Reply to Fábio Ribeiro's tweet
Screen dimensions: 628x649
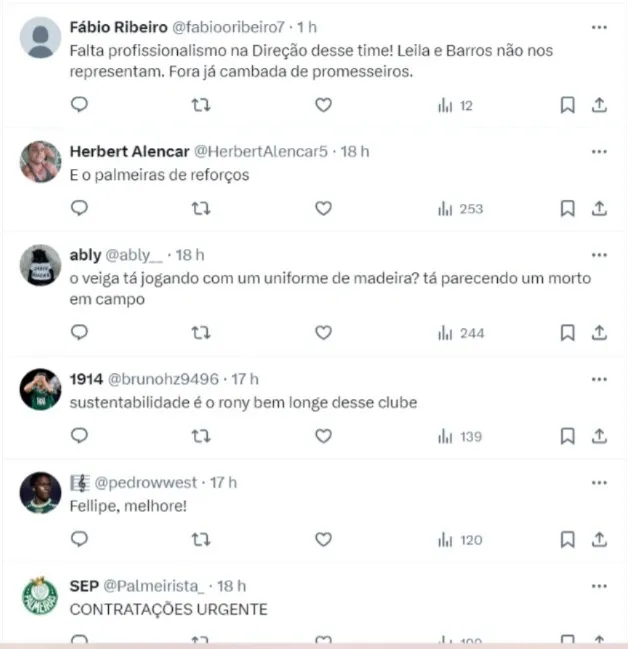tap(80, 104)
